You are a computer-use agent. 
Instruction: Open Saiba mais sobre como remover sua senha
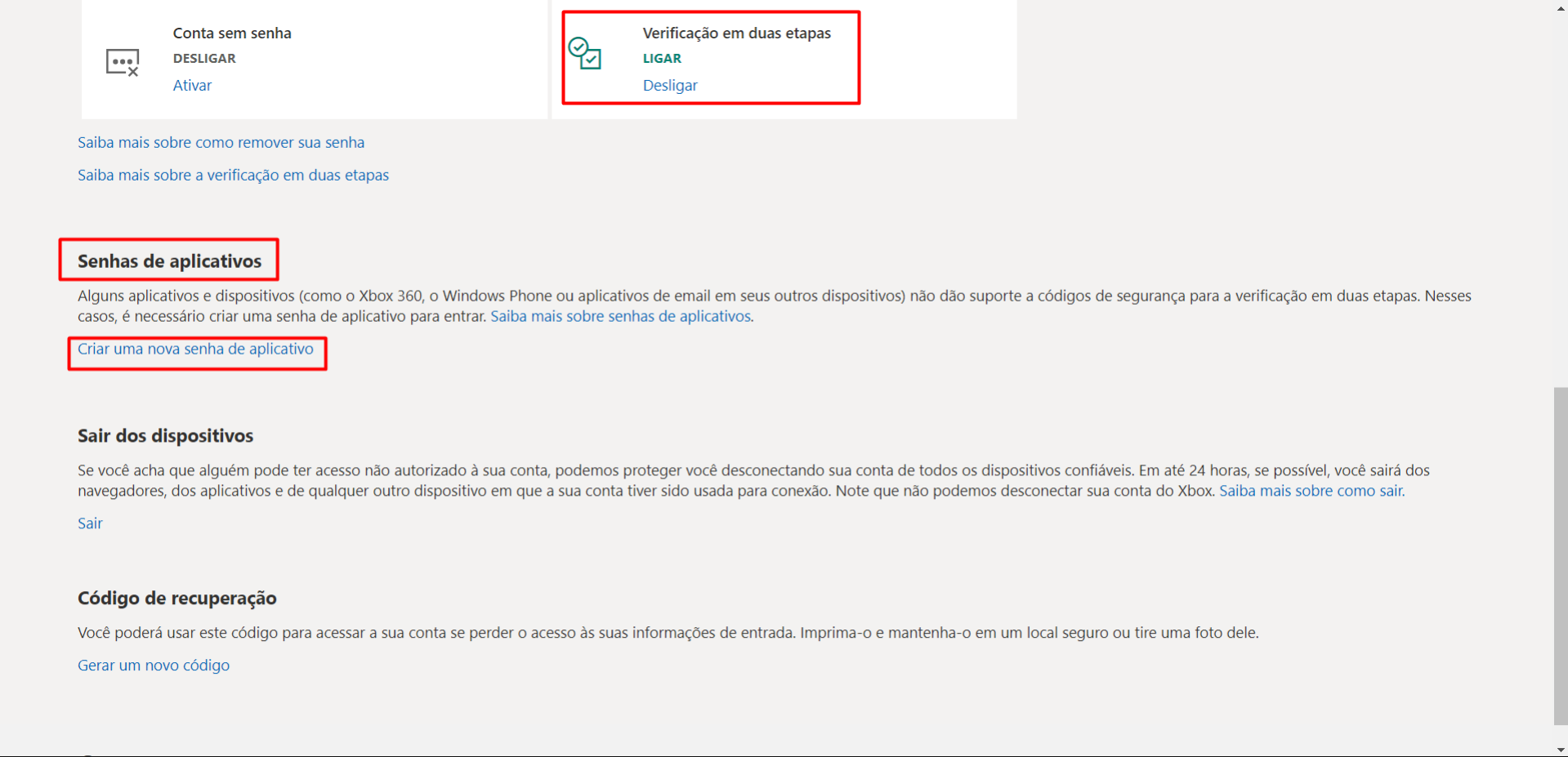[221, 142]
